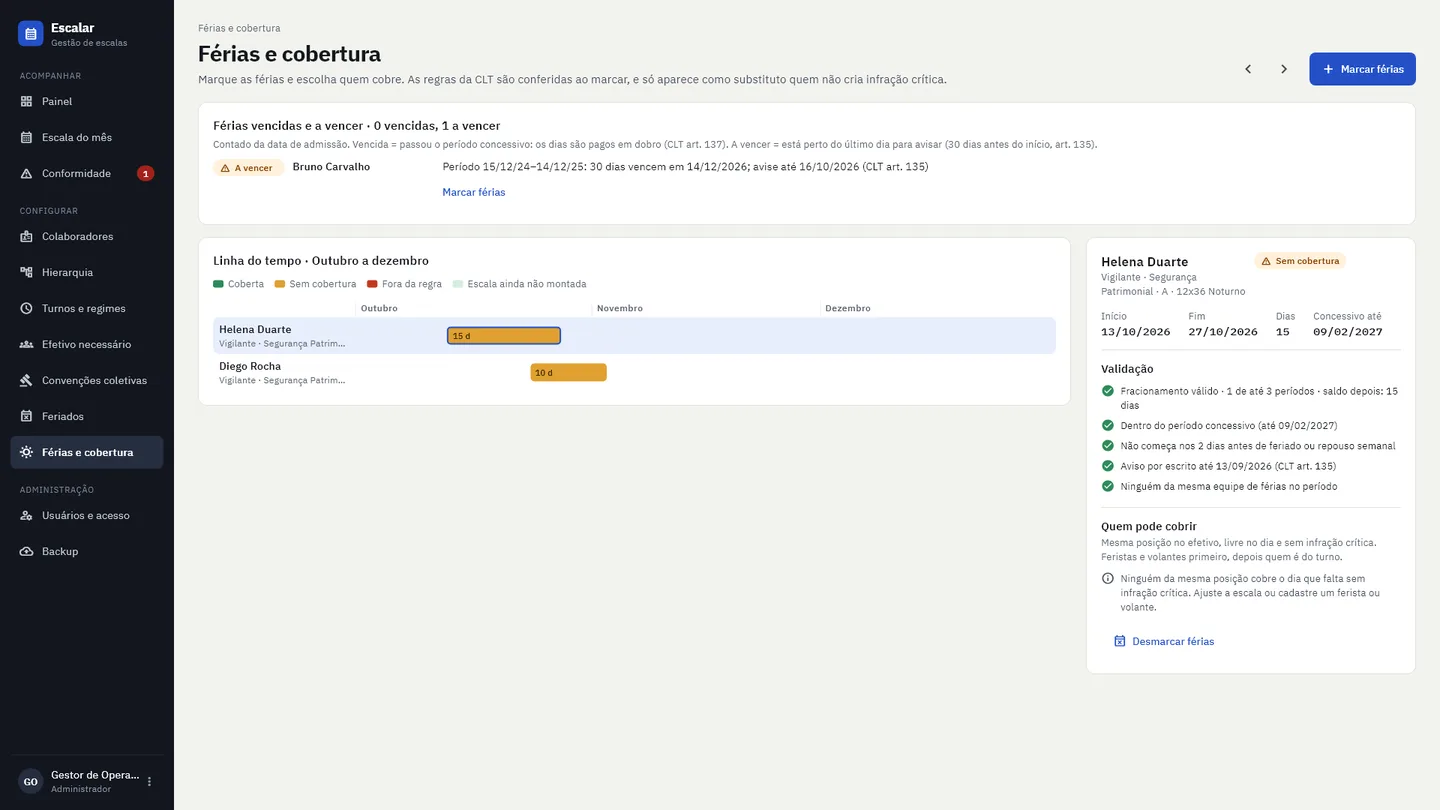The height and width of the screenshot is (810, 1440).
Task: Select Diego Rocha's 10 d timeline bar
Action: point(568,372)
